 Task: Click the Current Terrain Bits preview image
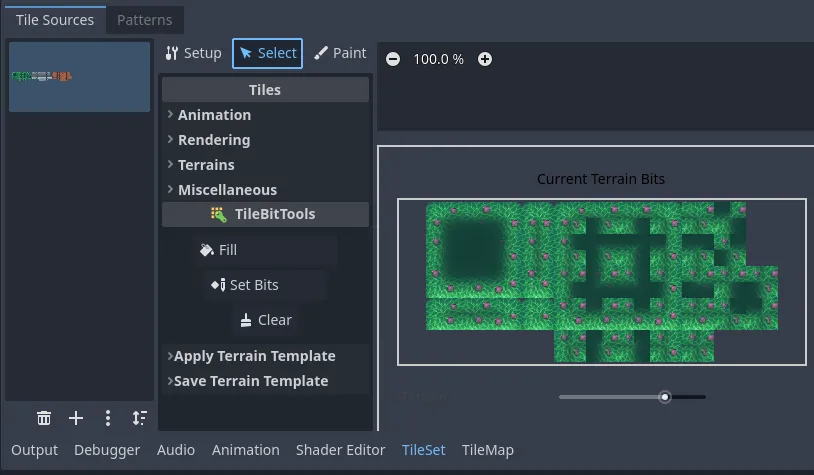[x=602, y=282]
